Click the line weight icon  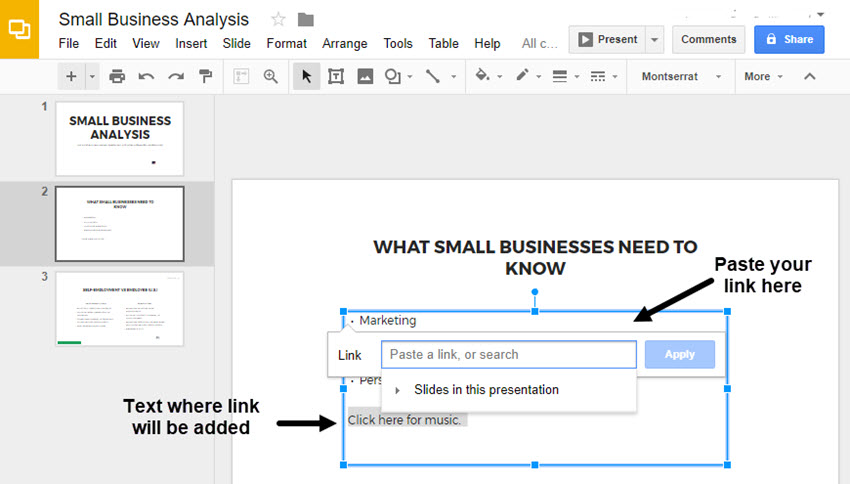click(x=559, y=76)
